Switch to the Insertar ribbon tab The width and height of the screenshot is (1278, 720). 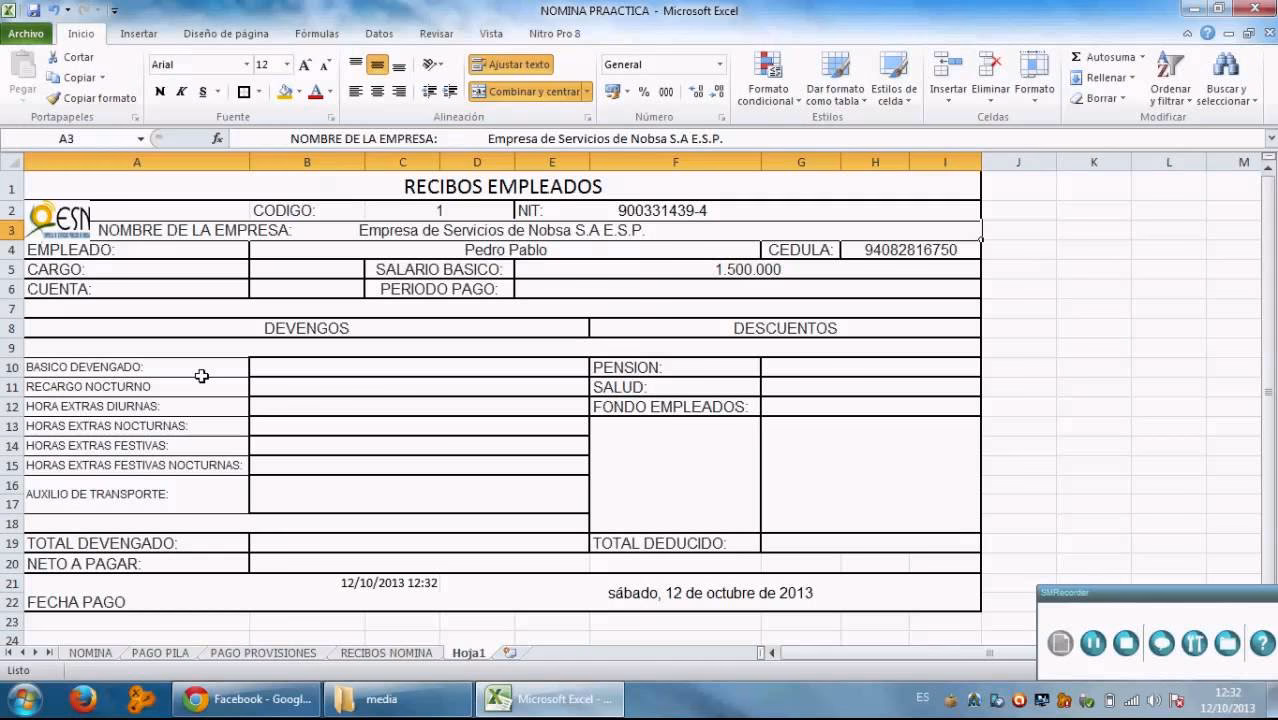click(139, 33)
